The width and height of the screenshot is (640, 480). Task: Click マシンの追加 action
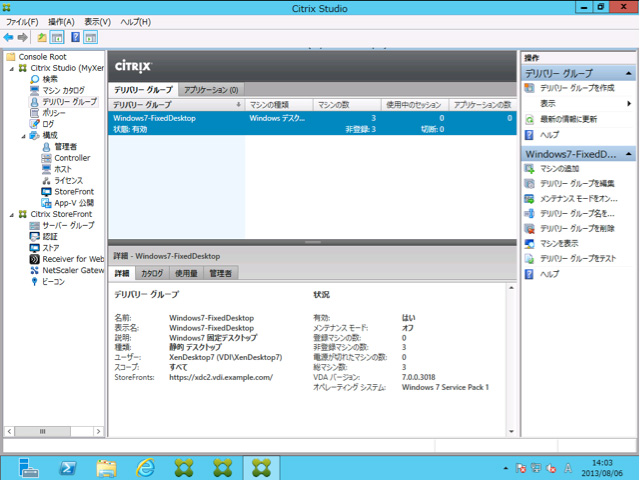[560, 169]
